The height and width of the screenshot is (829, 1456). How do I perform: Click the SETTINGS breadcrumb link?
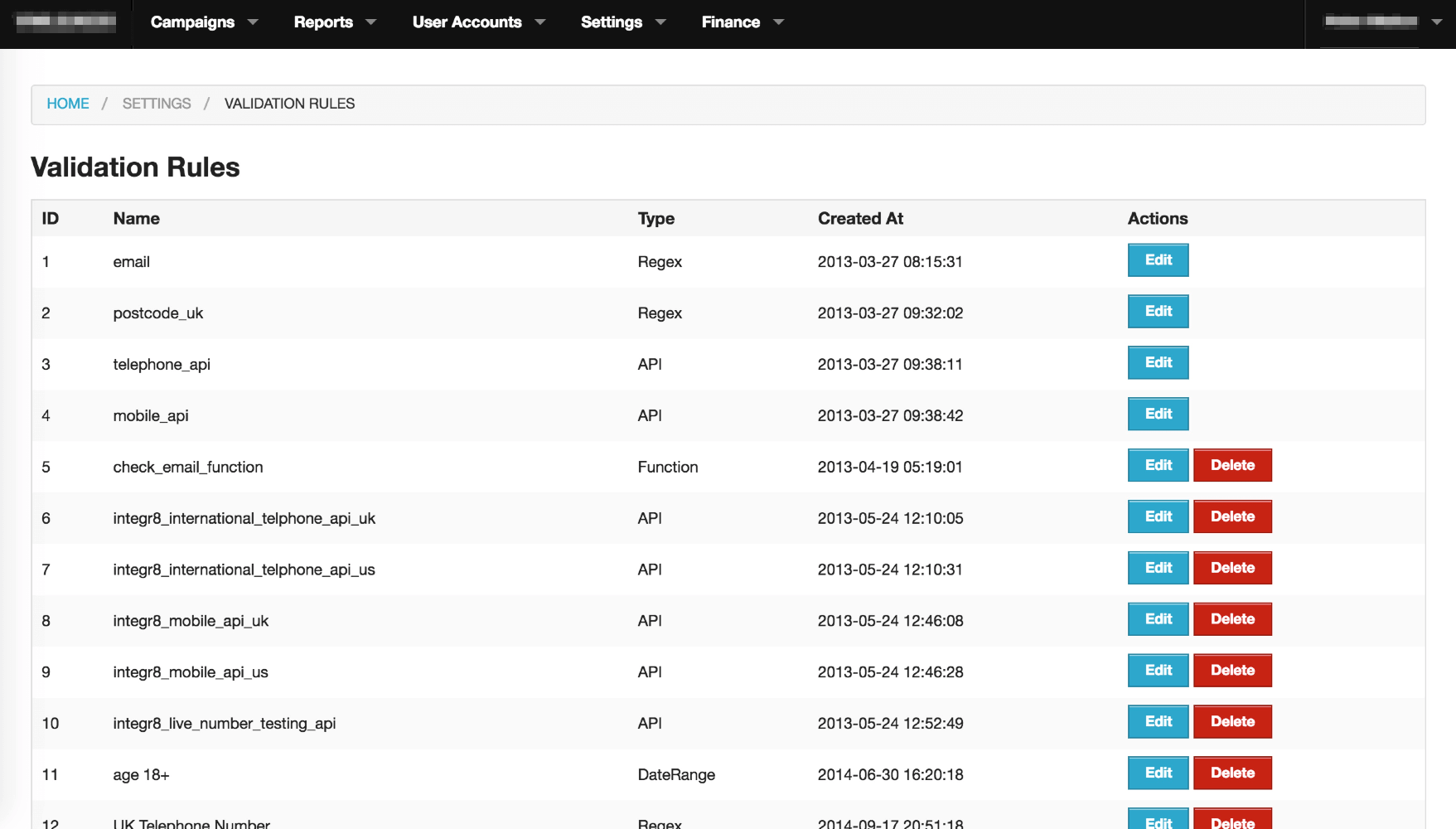[157, 104]
